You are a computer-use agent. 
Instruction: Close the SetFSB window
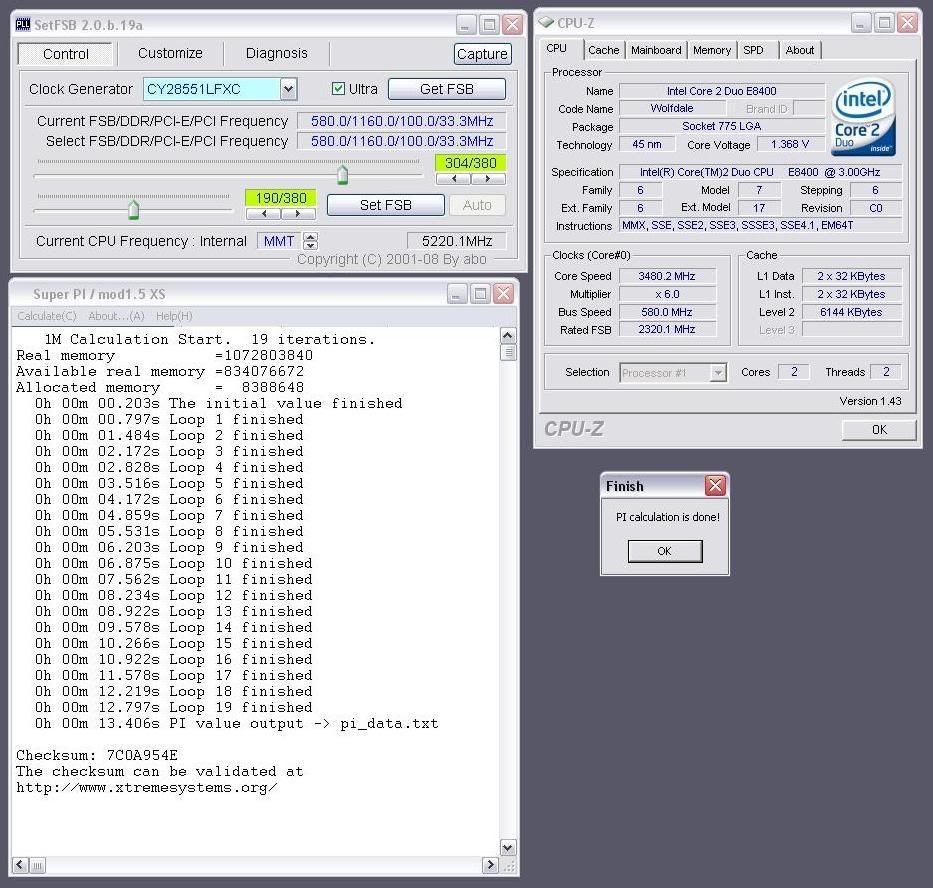coord(512,25)
